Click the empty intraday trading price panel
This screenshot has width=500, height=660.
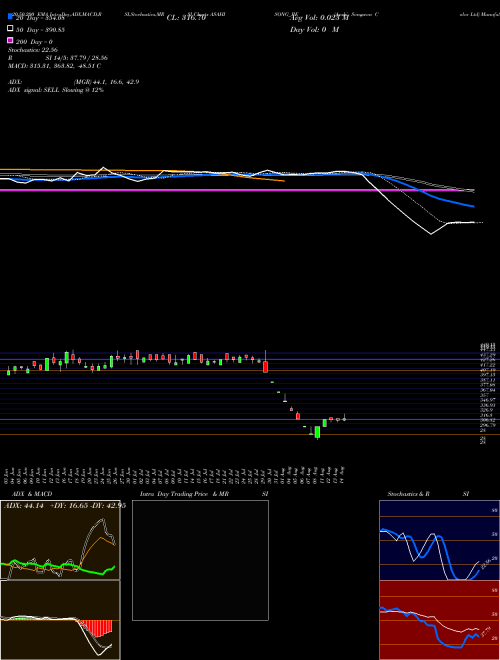(200, 560)
